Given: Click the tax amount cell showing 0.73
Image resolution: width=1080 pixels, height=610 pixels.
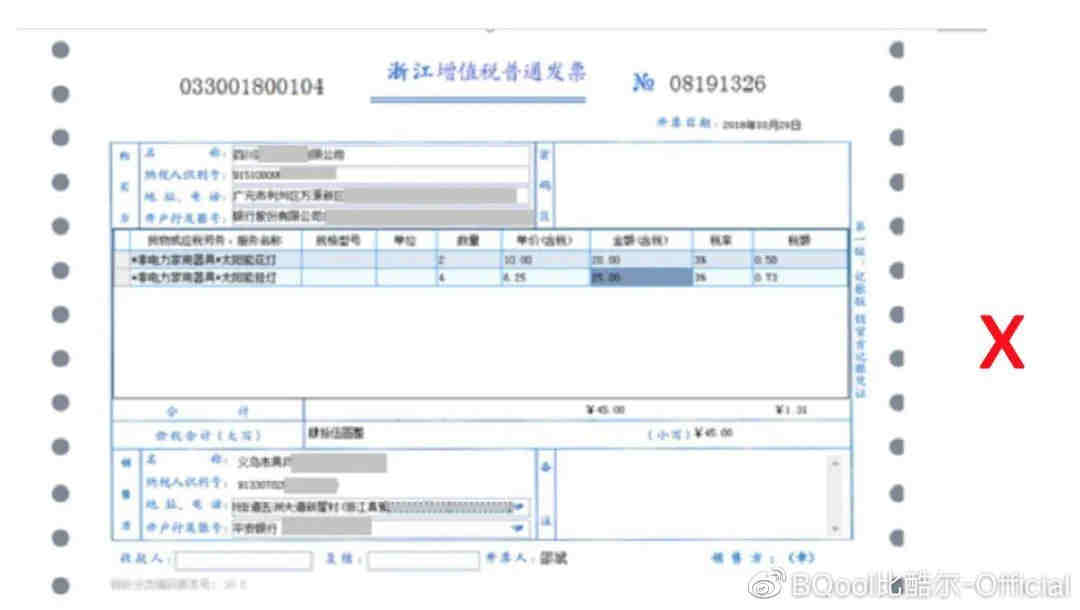Looking at the screenshot, I should 800,277.
